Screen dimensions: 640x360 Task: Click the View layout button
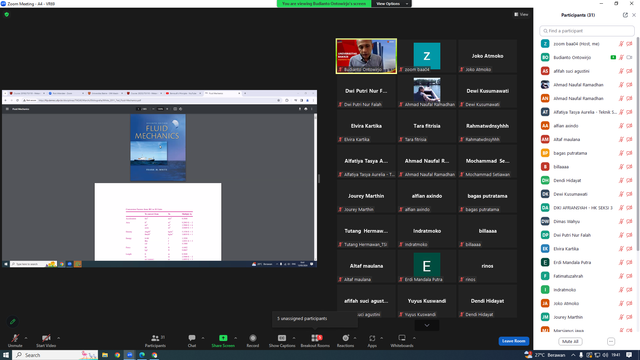521,14
